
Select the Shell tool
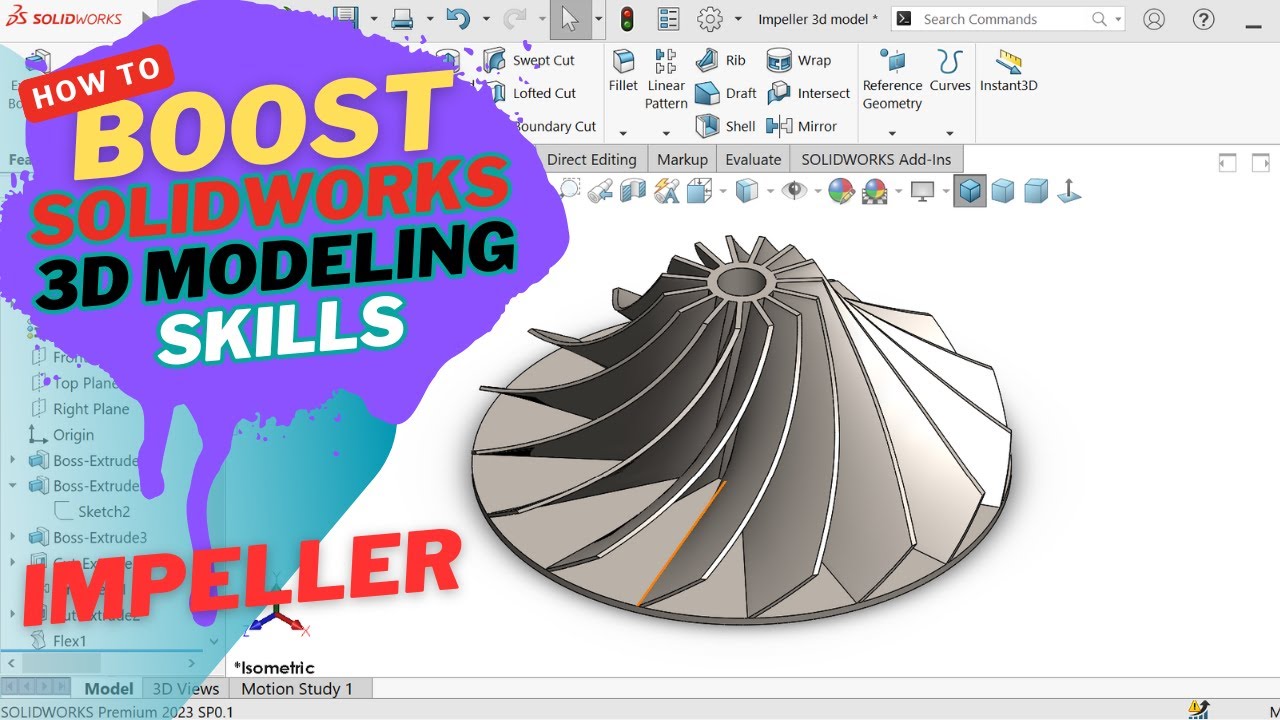click(726, 126)
